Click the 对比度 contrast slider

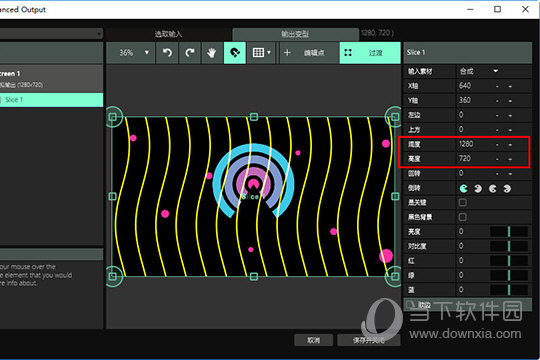tap(509, 246)
